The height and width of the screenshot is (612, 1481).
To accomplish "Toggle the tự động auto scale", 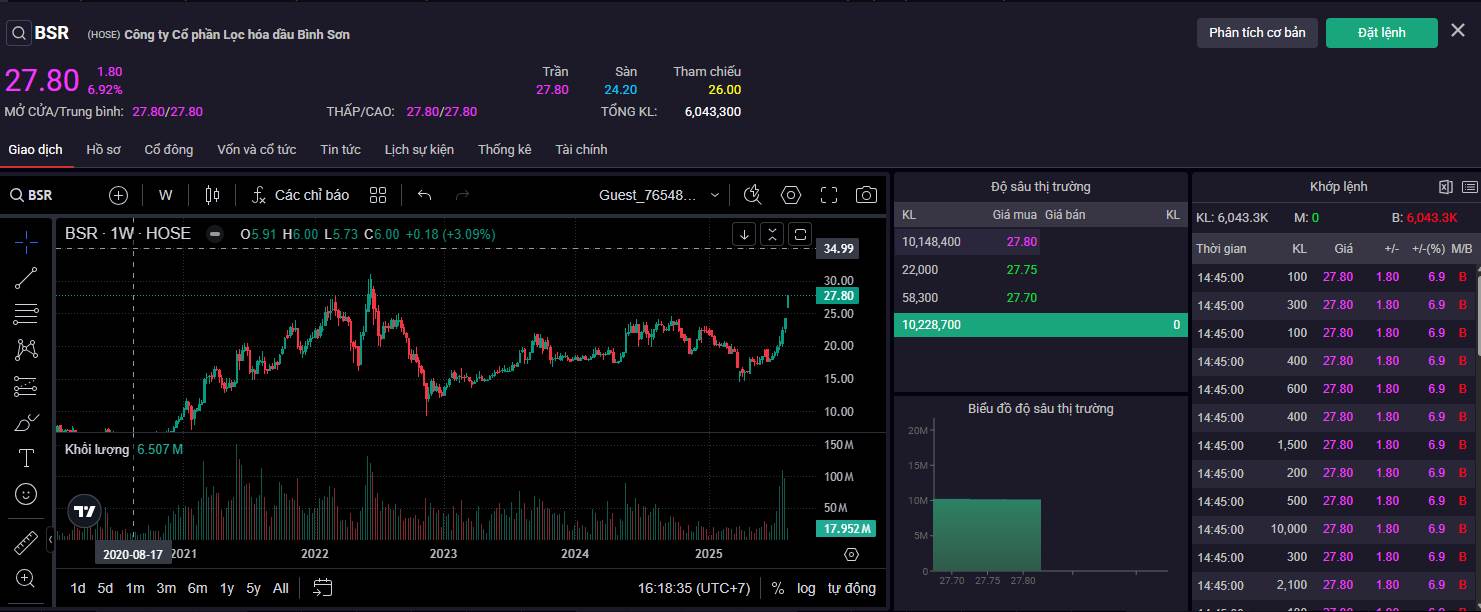I will (851, 588).
